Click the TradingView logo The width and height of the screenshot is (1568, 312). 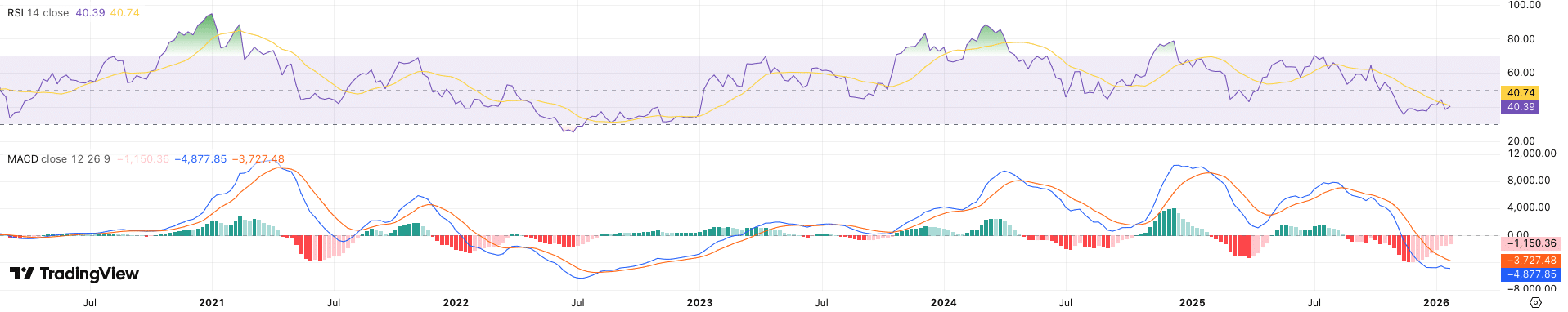coord(74,274)
